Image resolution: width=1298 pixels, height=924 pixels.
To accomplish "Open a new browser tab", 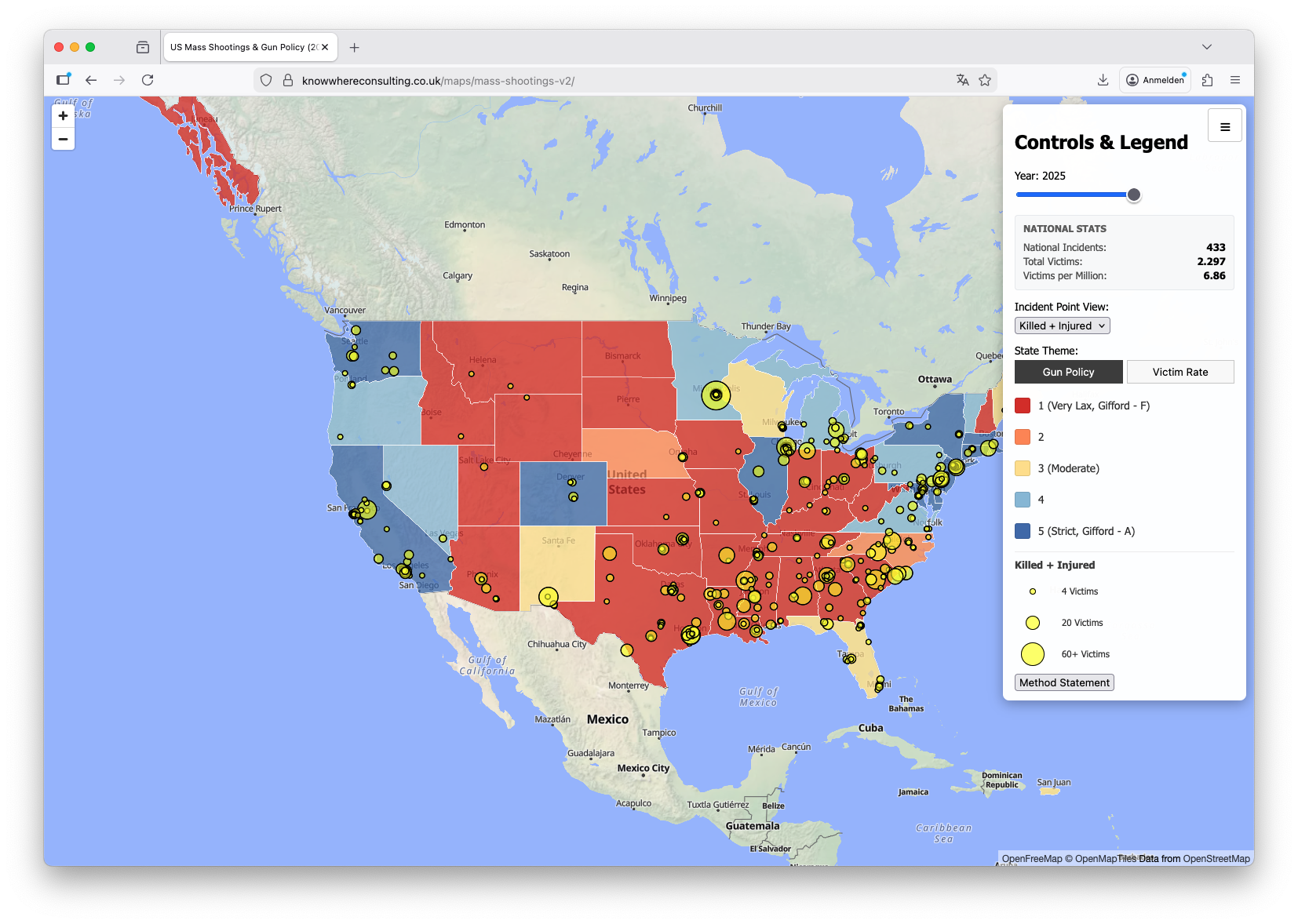I will click(x=355, y=47).
